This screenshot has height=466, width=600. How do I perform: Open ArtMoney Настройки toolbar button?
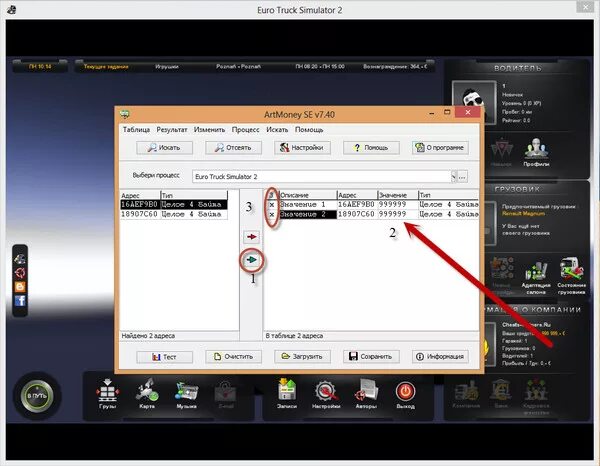tap(302, 148)
